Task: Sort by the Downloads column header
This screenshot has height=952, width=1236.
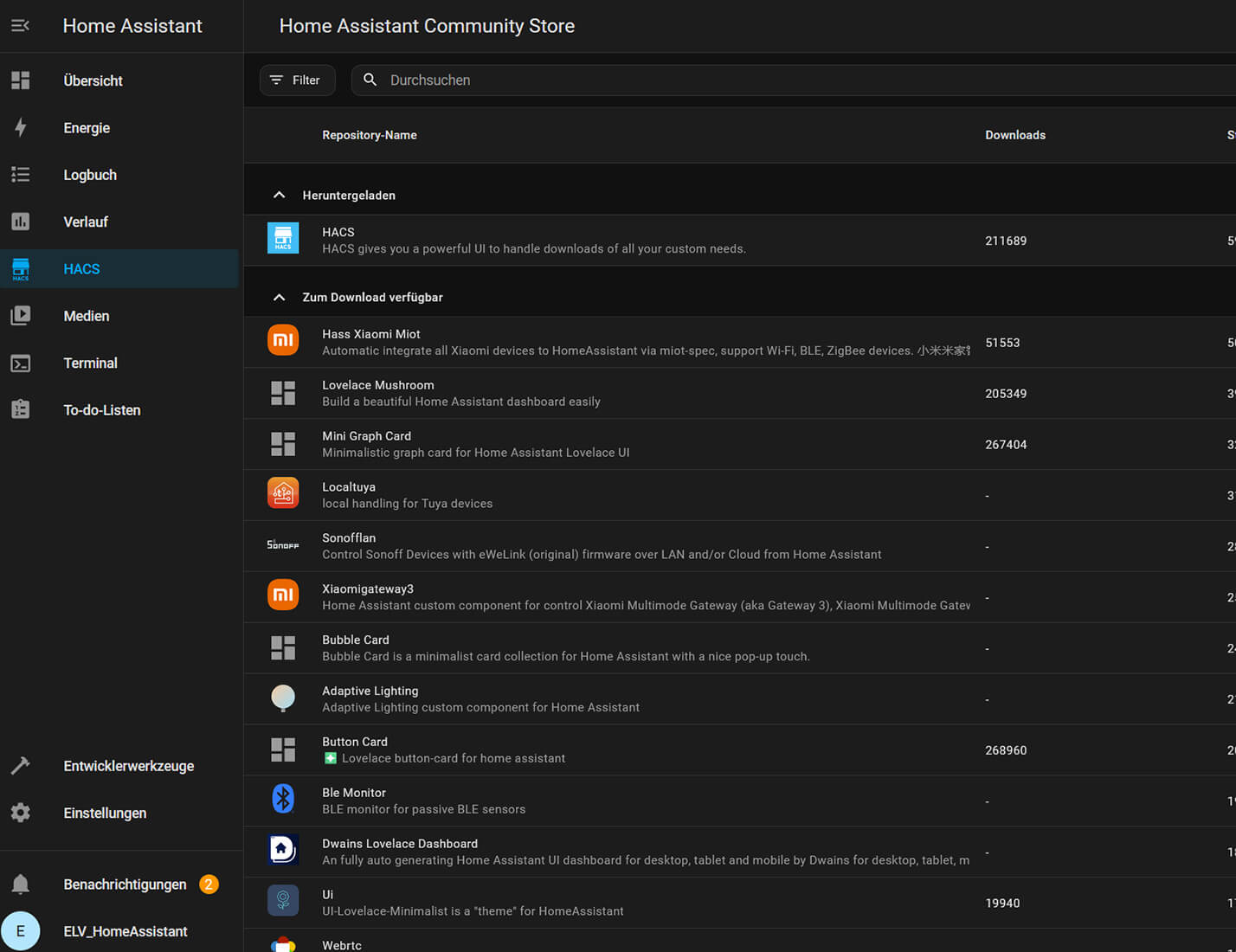Action: pos(1014,135)
